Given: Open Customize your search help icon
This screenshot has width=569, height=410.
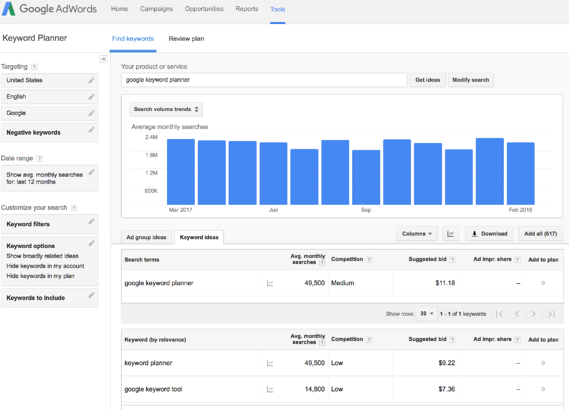Looking at the screenshot, I should coord(74,208).
